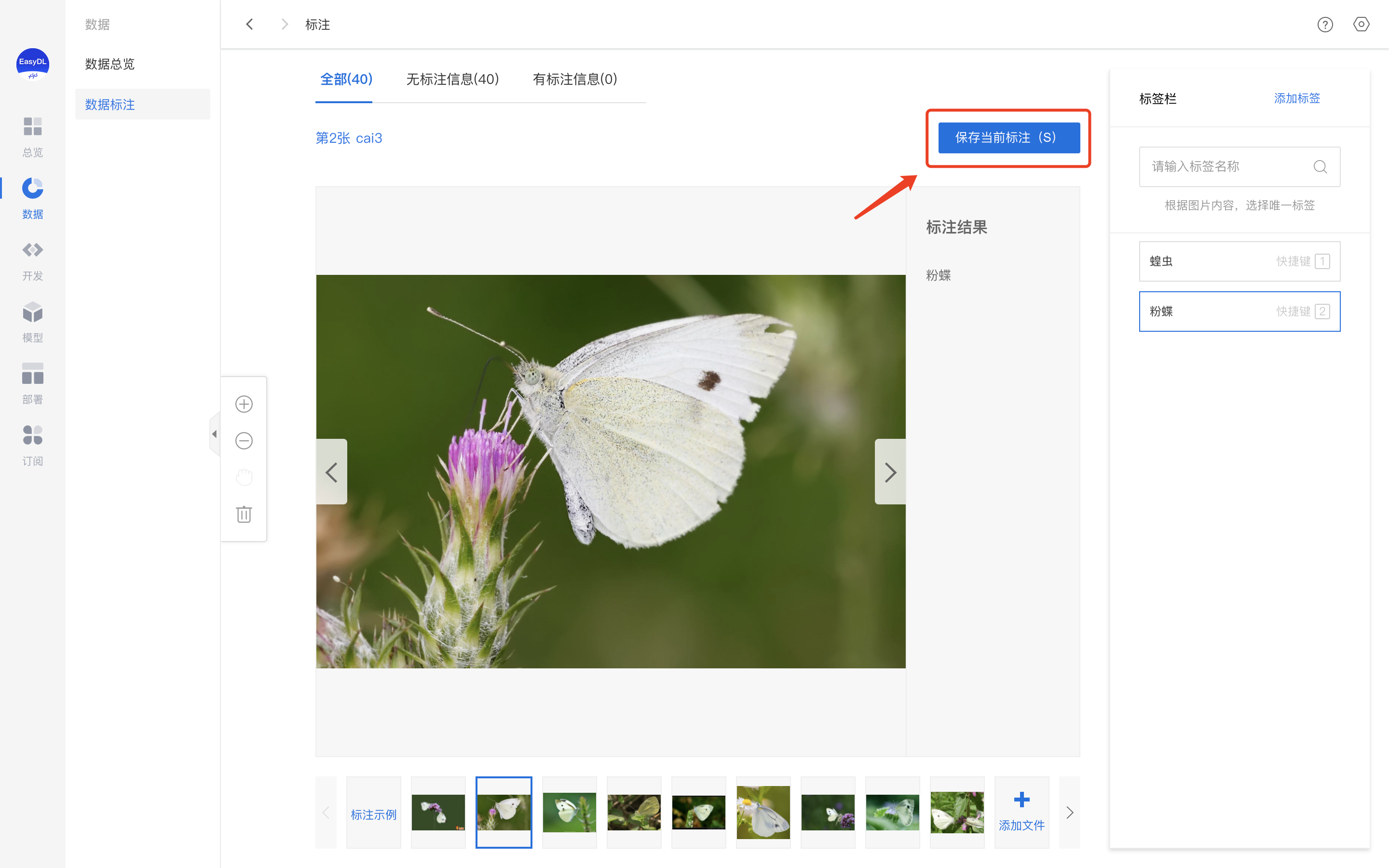
Task: Collapse the side navigation panel handle
Action: coord(215,434)
